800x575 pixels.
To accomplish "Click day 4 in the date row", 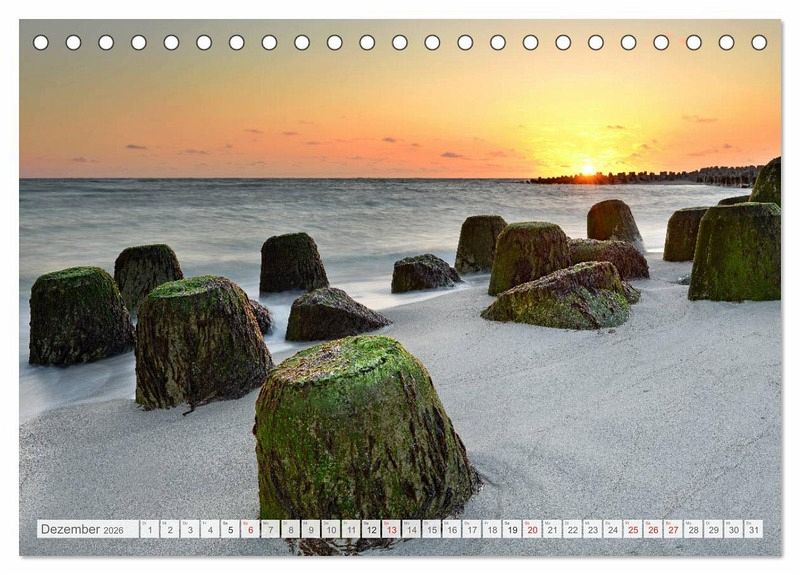I will tap(210, 529).
